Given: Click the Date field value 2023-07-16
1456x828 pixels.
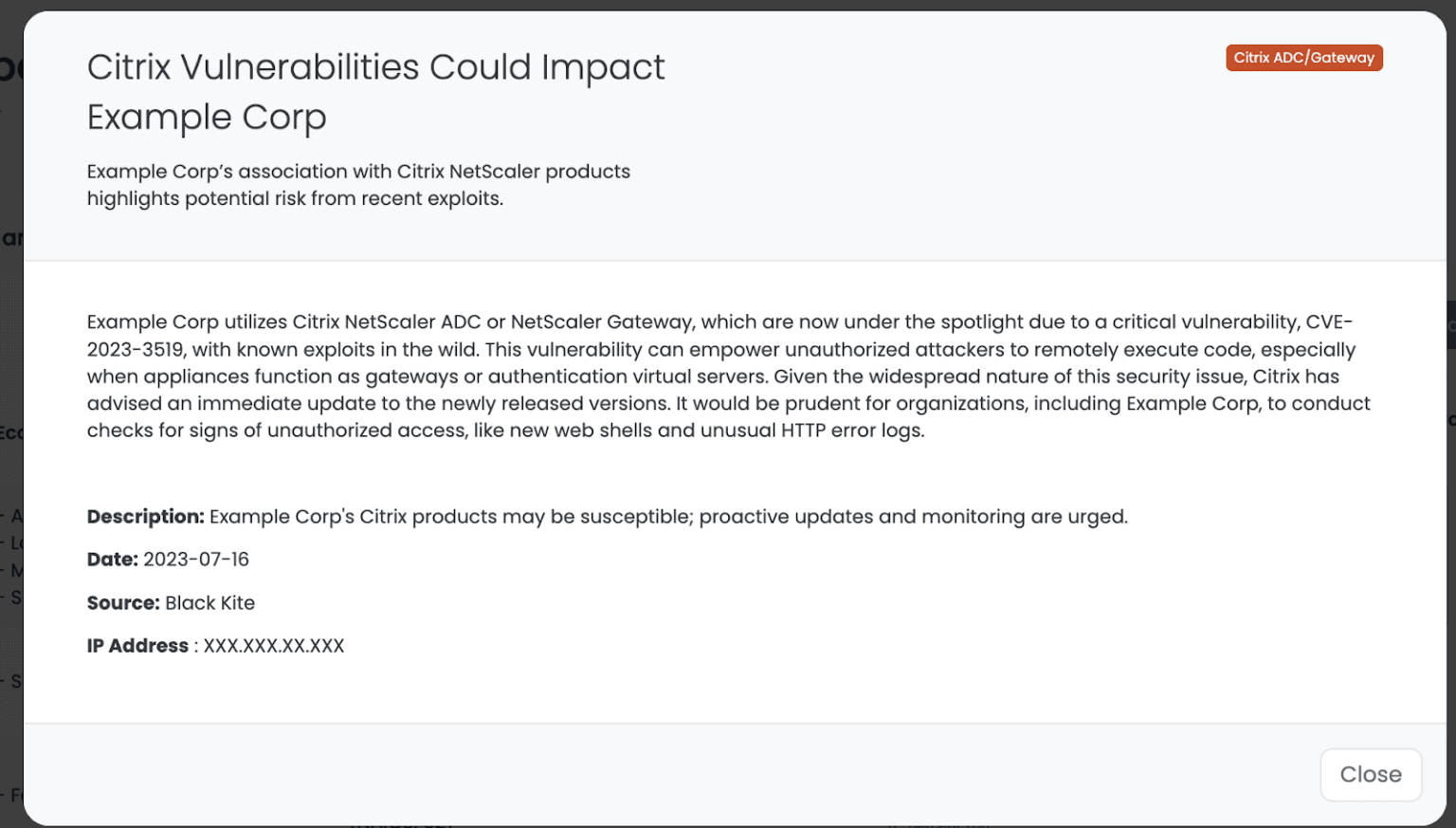Looking at the screenshot, I should pos(196,560).
